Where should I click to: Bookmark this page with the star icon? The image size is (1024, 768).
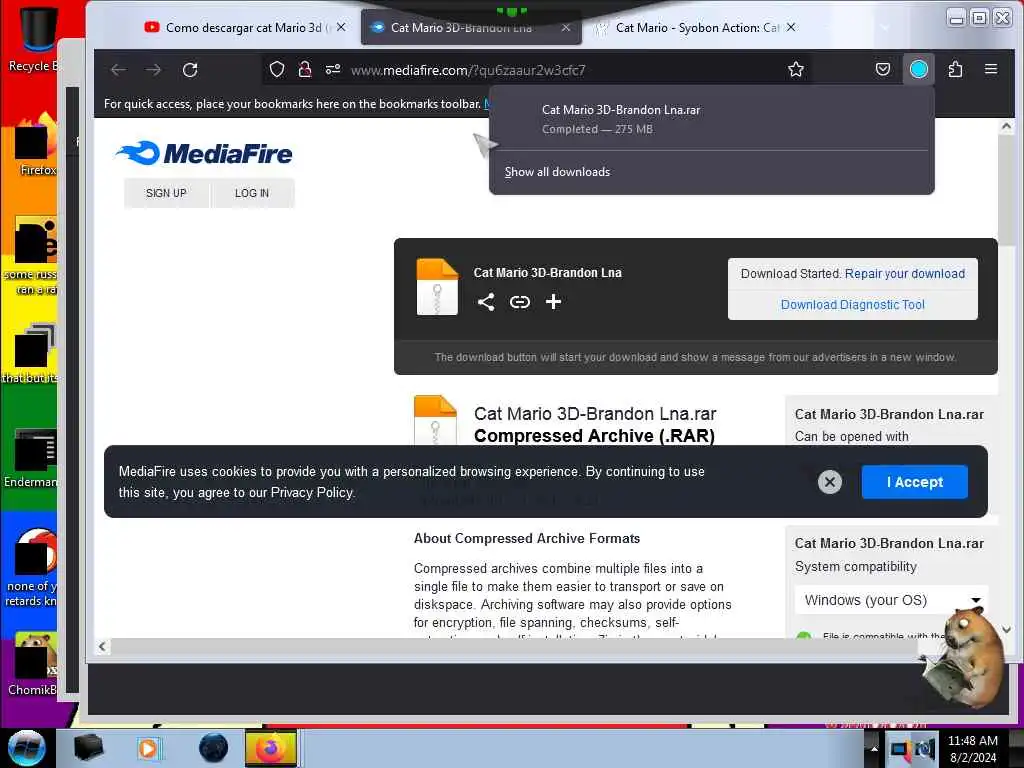coord(795,69)
